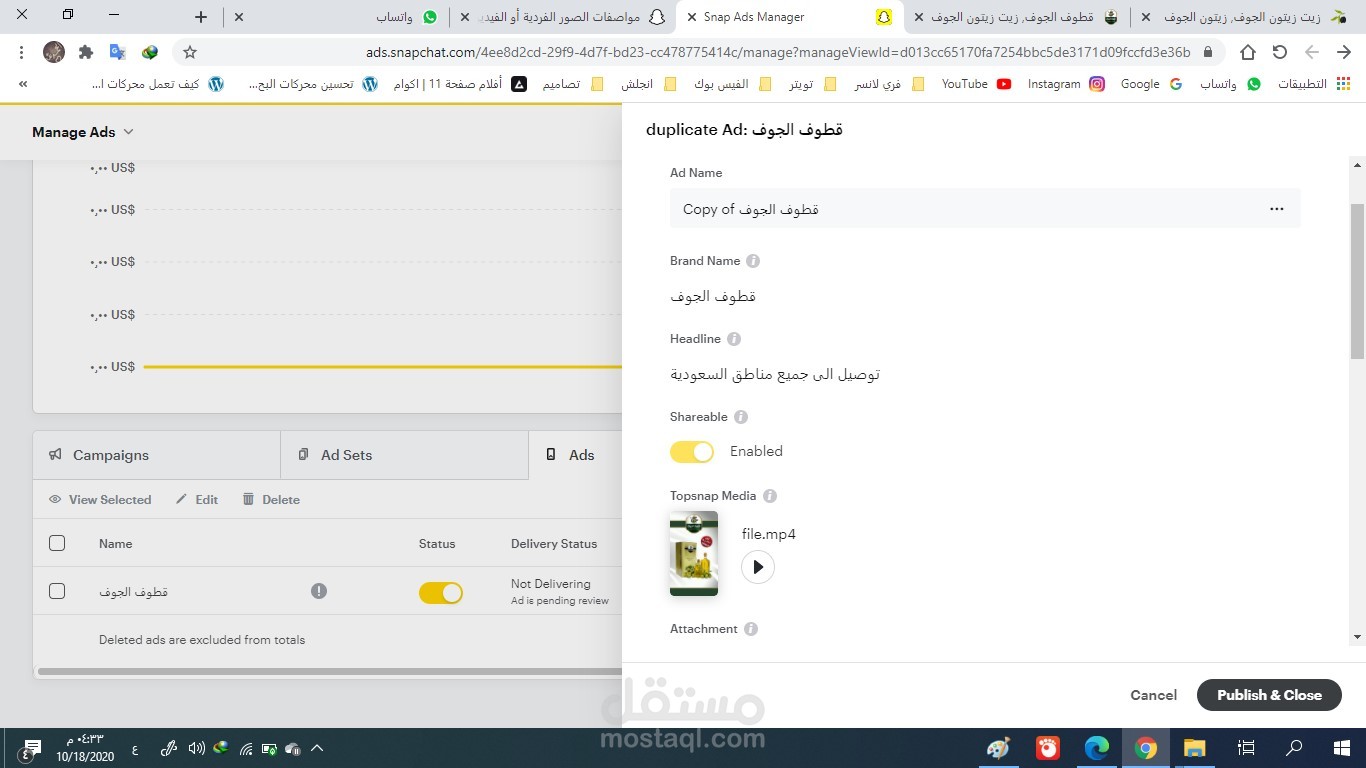Image resolution: width=1366 pixels, height=768 pixels.
Task: Open Chrome from the taskbar
Action: (1146, 748)
